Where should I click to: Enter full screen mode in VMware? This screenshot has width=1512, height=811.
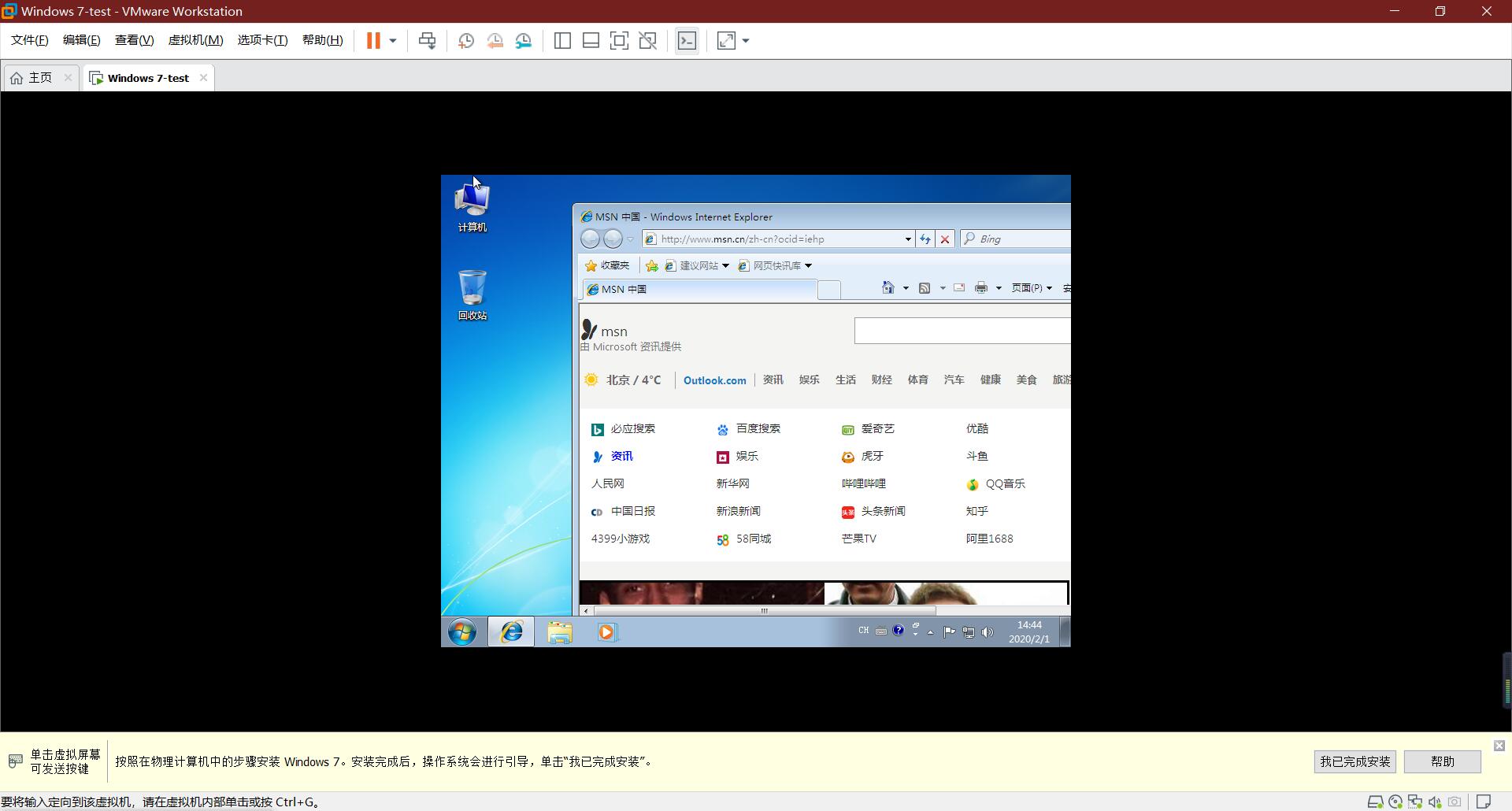pyautogui.click(x=620, y=40)
